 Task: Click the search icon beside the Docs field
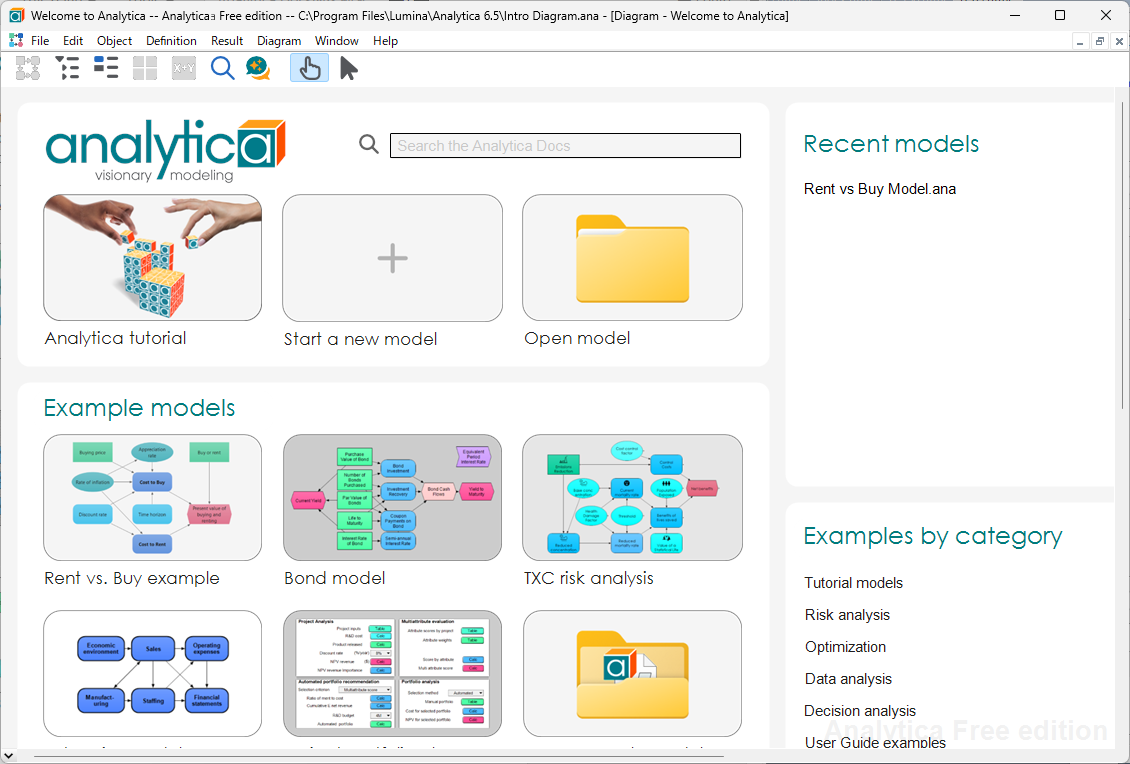pos(369,145)
